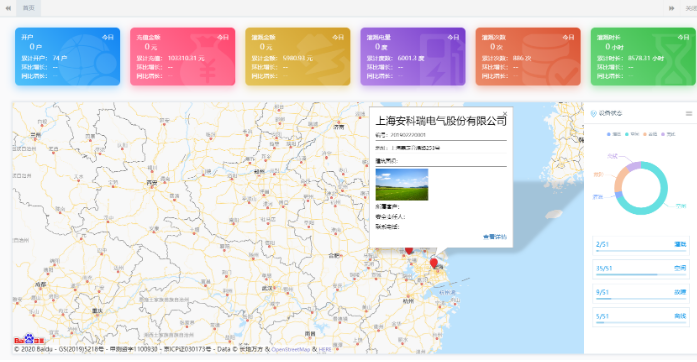The width and height of the screenshot is (697, 362).
Task: Click the Baidu map logo
Action: click(29, 339)
